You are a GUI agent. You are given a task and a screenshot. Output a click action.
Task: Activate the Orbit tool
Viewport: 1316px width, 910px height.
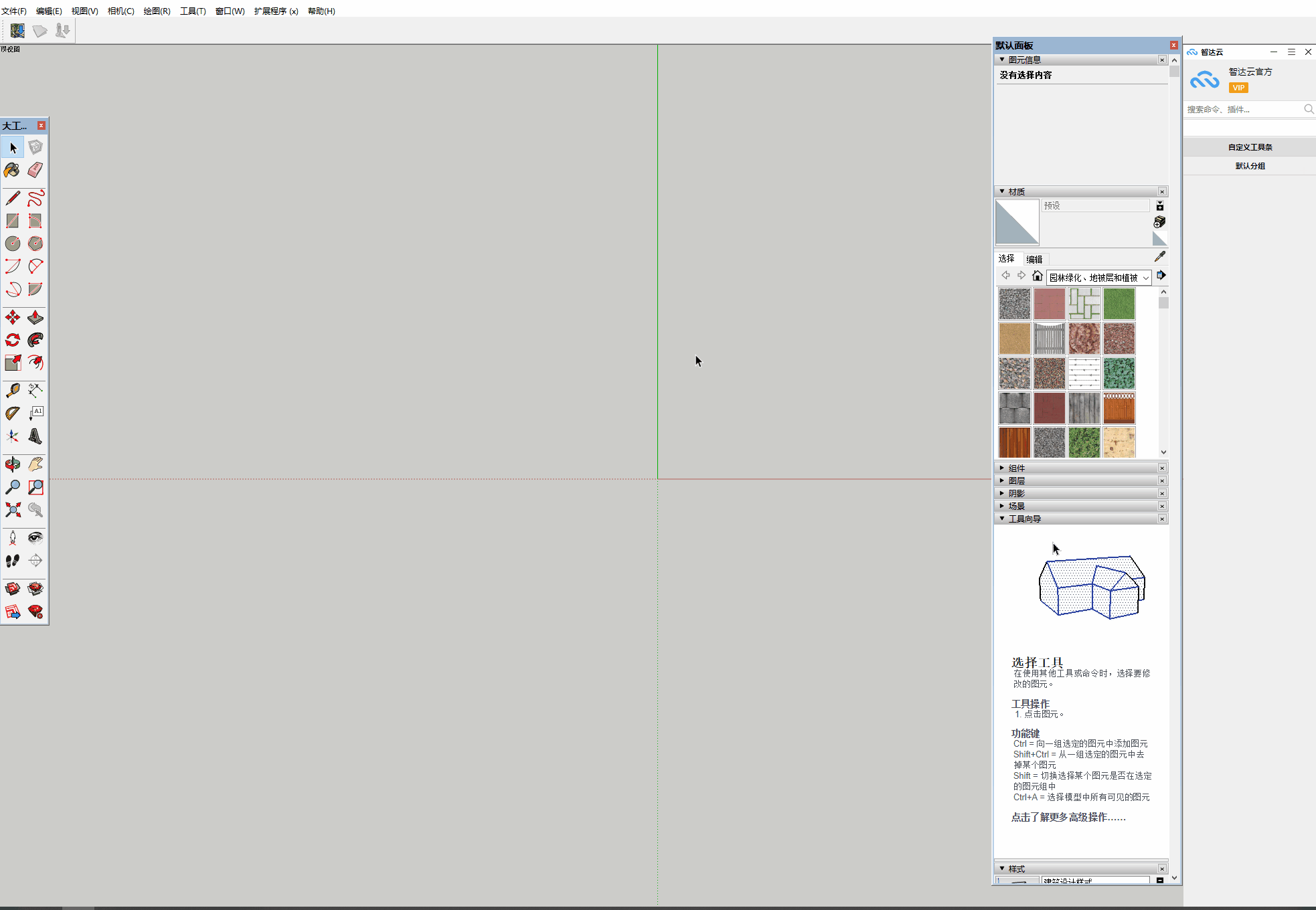point(12,464)
